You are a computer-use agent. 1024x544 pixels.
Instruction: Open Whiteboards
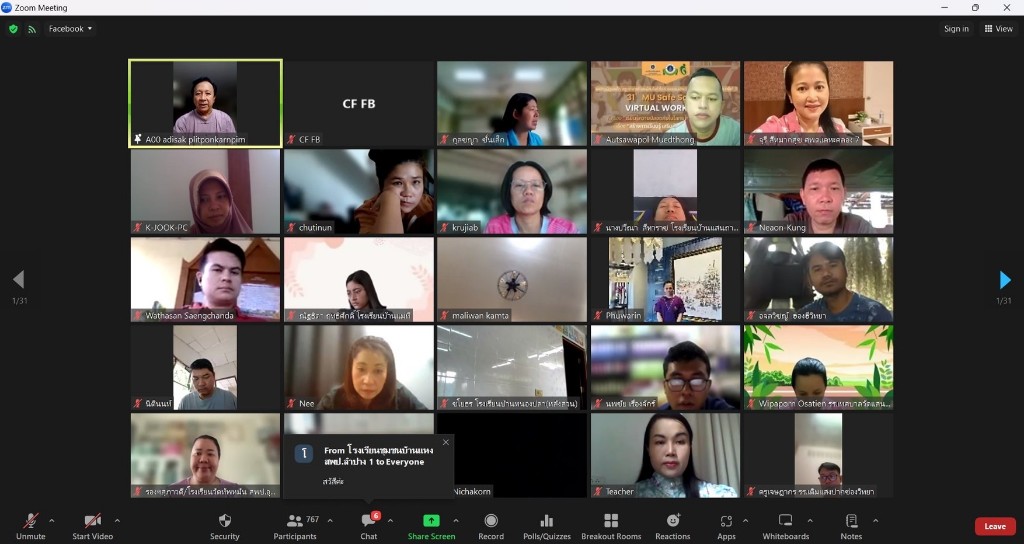pyautogui.click(x=786, y=526)
